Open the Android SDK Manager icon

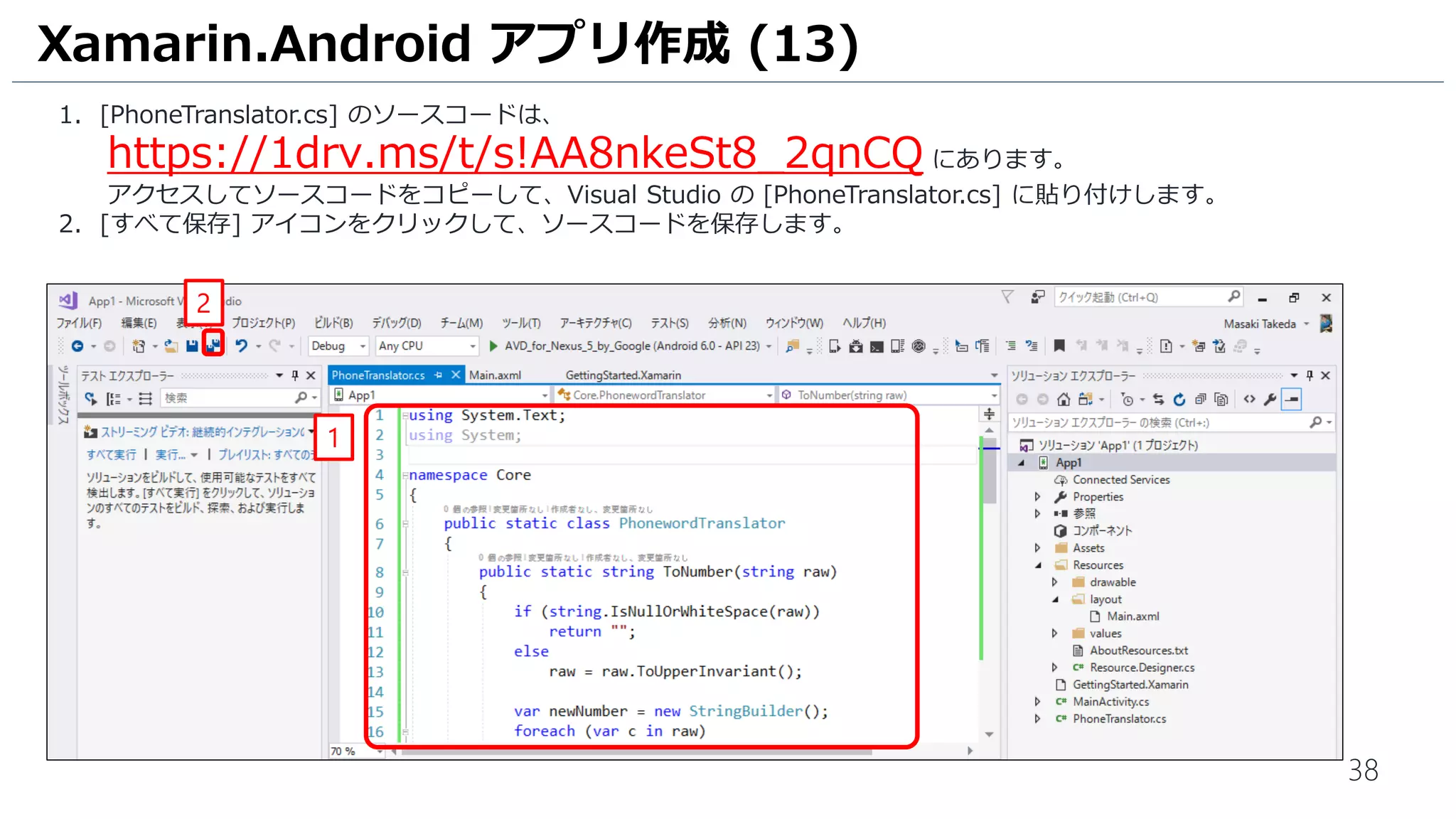(856, 346)
